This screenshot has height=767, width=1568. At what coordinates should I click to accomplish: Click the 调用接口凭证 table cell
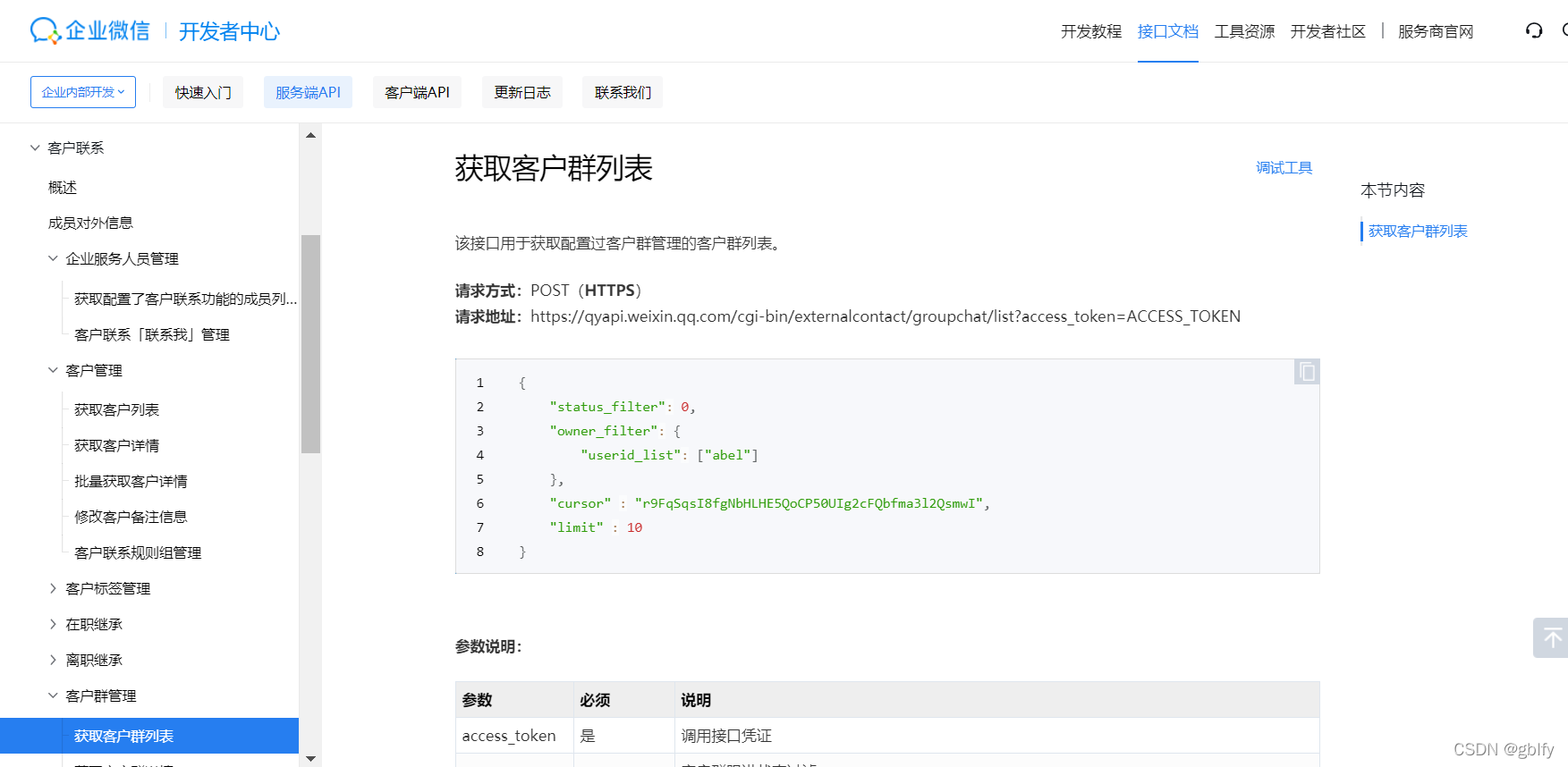point(997,736)
